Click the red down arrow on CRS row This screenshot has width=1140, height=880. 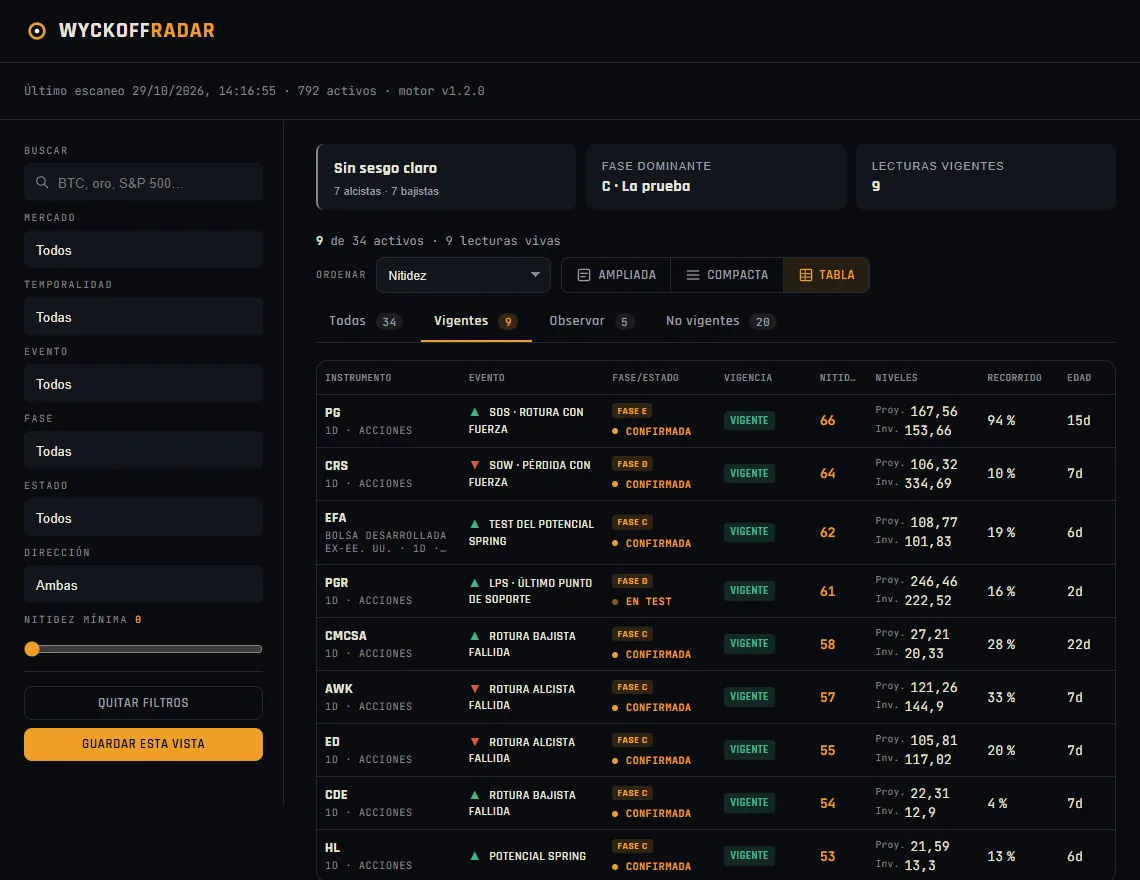[x=475, y=465]
